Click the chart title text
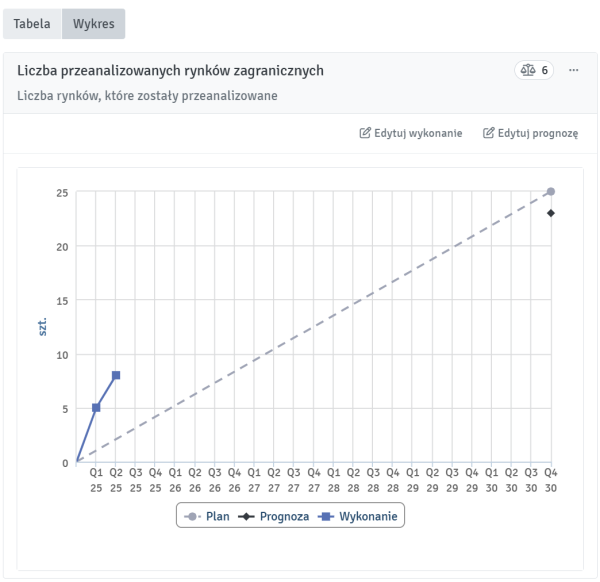600x582 pixels. [x=170, y=71]
